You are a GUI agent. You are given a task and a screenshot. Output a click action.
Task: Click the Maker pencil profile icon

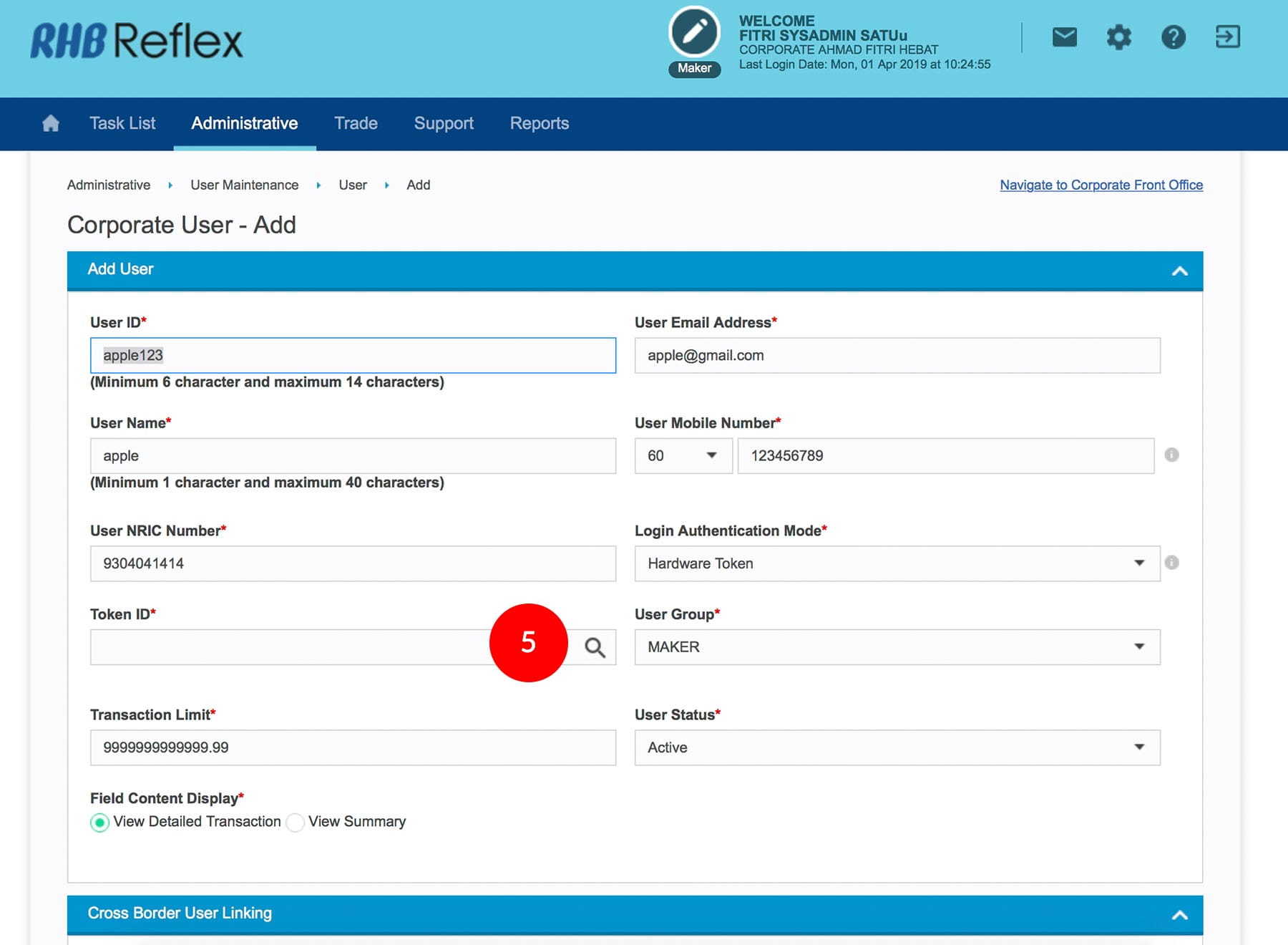(694, 32)
